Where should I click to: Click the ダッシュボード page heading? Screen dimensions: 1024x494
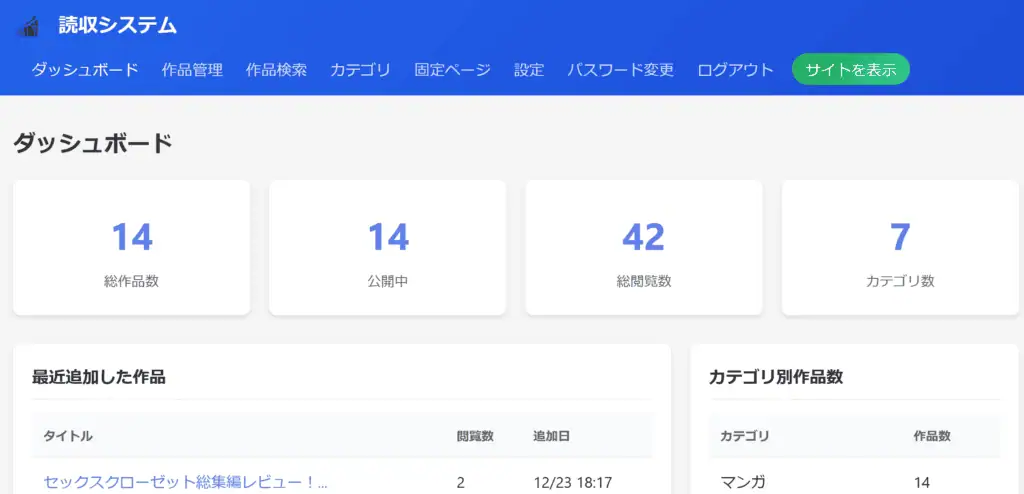93,143
